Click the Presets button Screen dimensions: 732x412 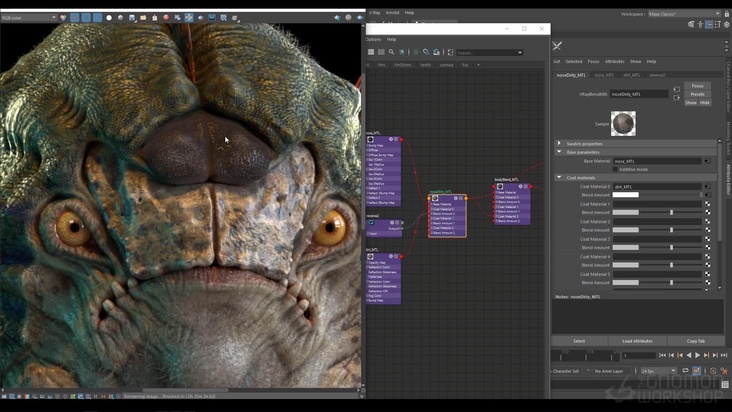697,94
